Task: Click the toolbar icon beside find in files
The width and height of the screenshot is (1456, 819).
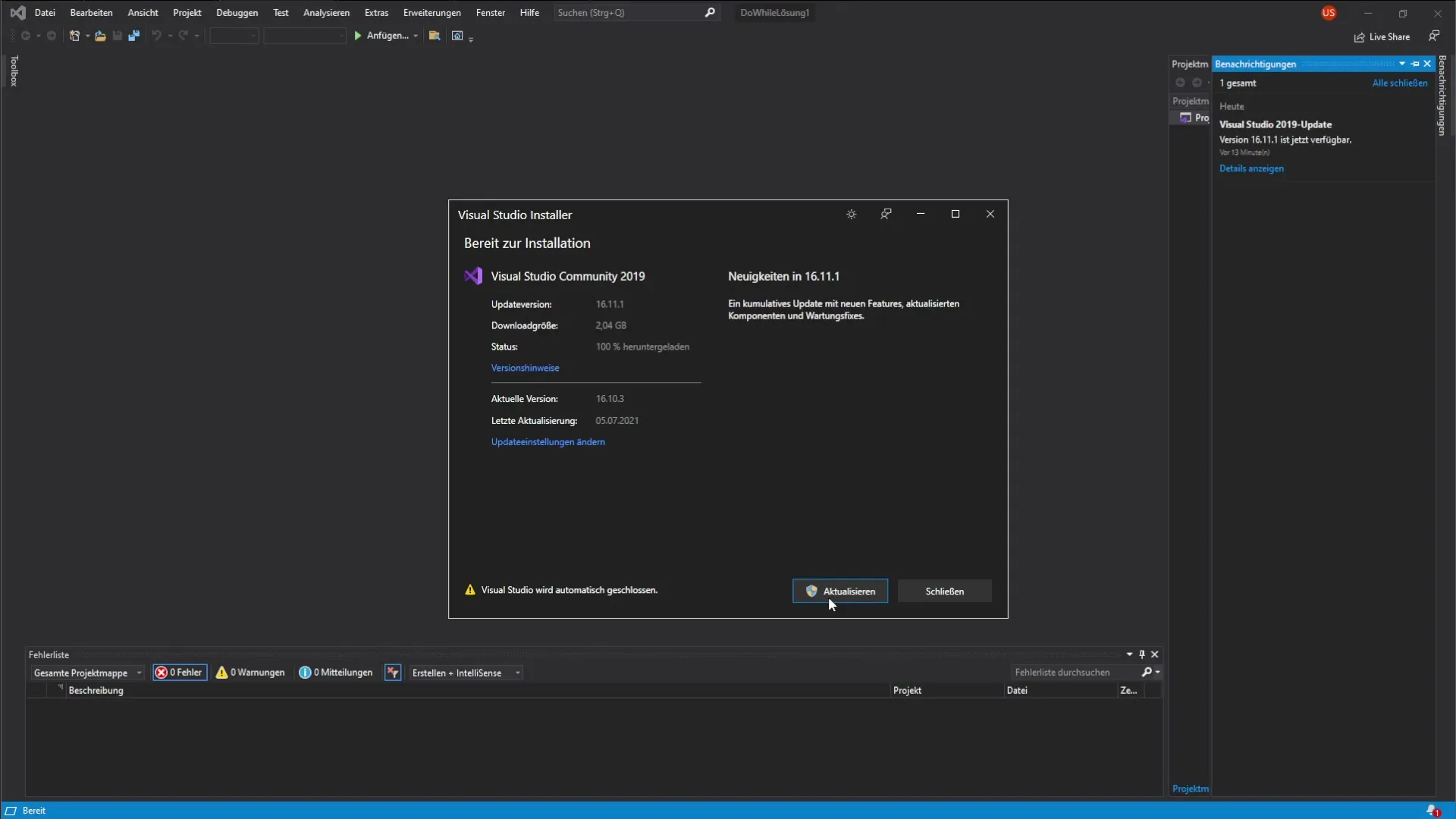Action: pyautogui.click(x=457, y=36)
